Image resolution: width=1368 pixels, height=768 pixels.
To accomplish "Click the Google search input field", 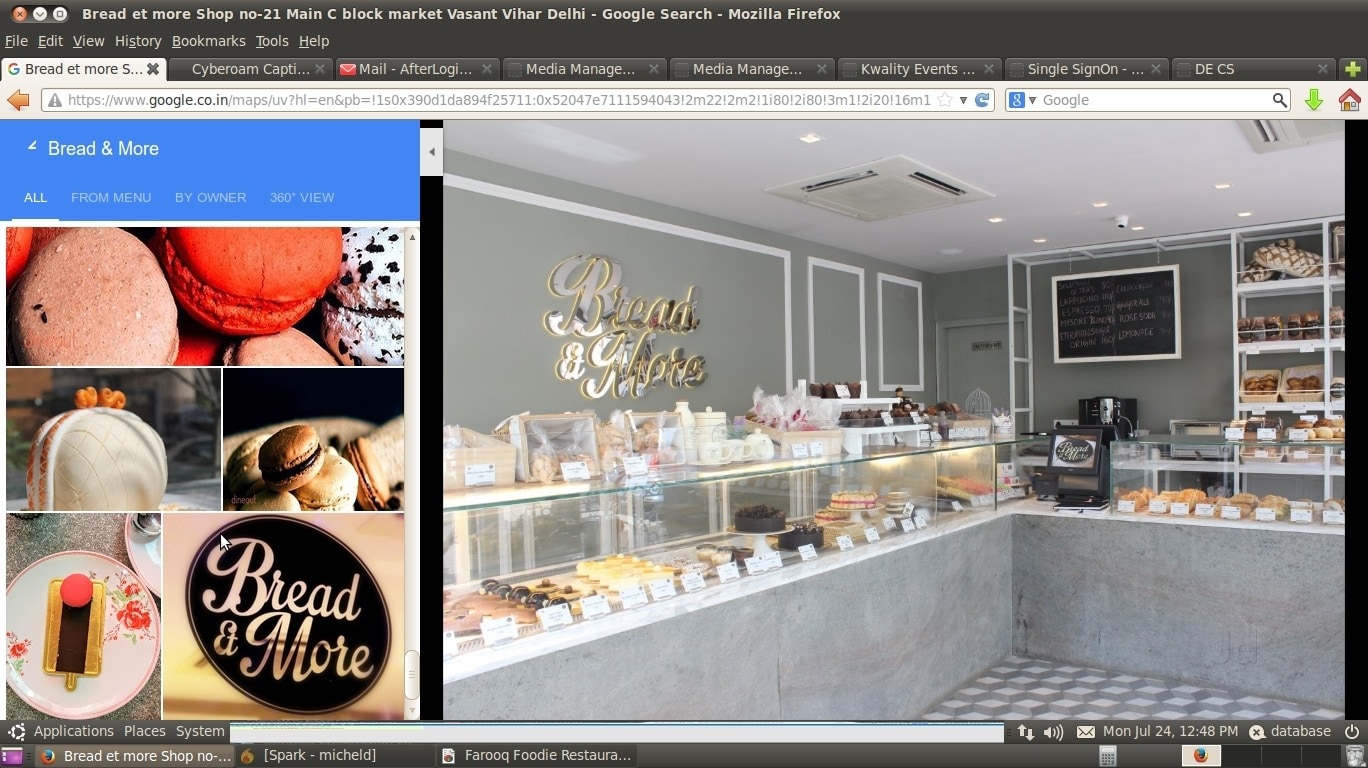I will [1155, 100].
